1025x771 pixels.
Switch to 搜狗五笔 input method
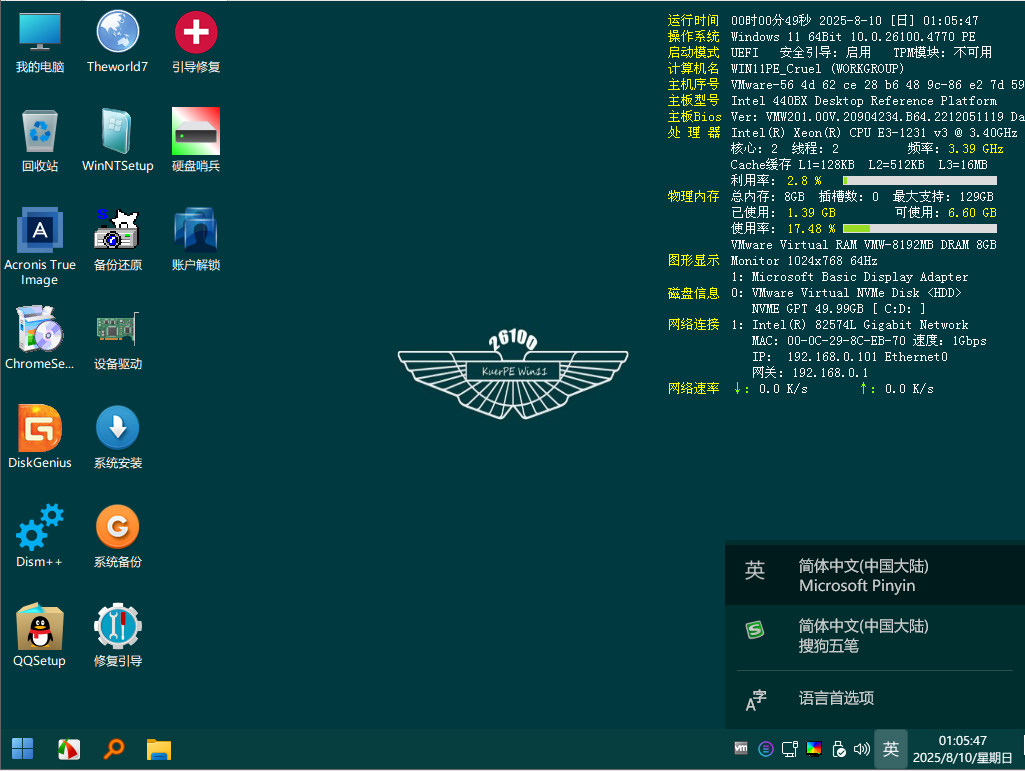(875, 636)
